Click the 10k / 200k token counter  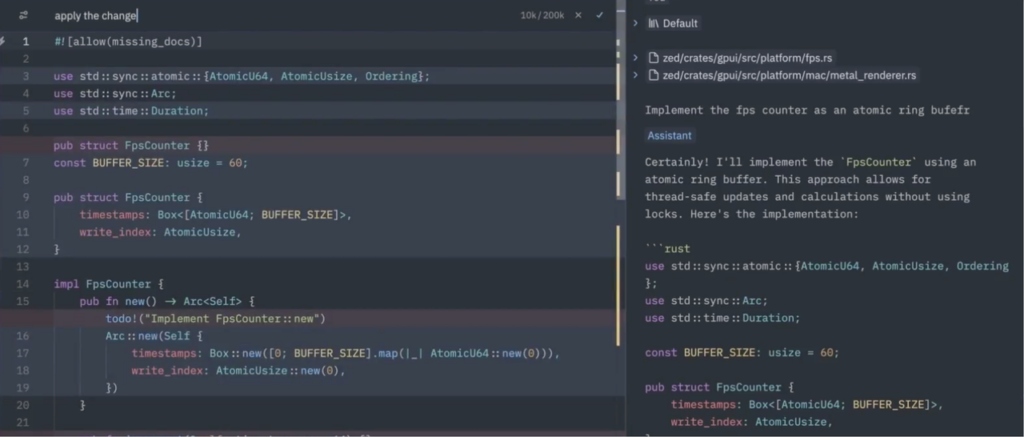pyautogui.click(x=542, y=15)
